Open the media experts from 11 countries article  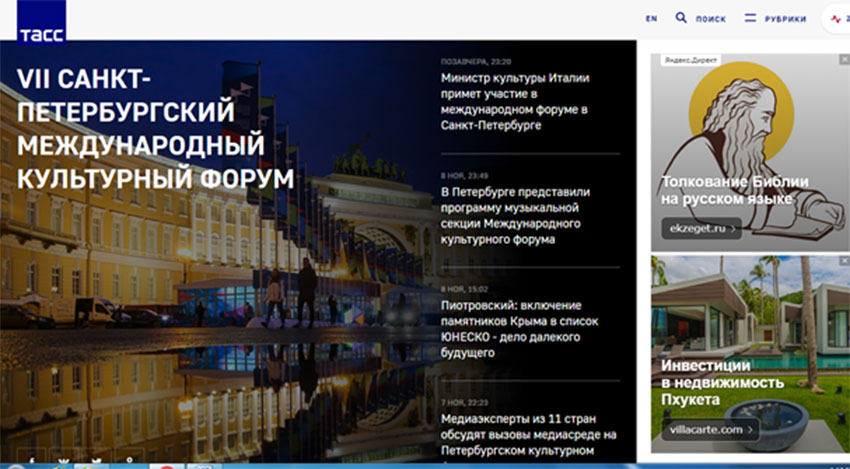(x=528, y=435)
